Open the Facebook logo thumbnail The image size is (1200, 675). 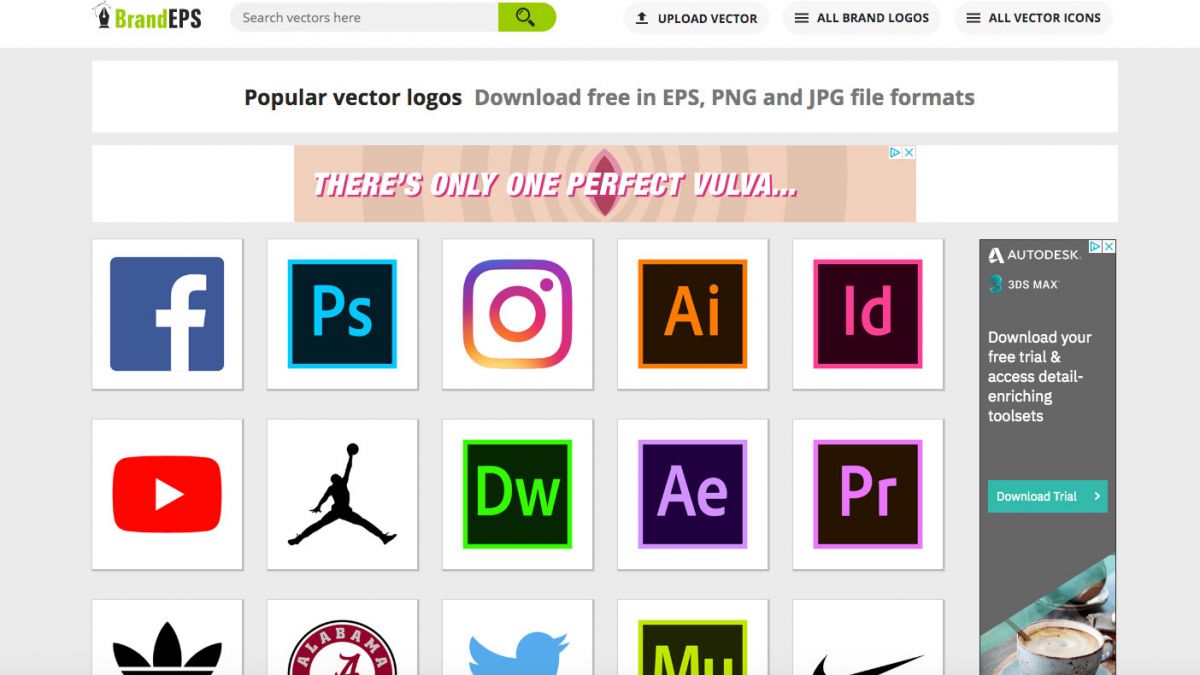166,313
